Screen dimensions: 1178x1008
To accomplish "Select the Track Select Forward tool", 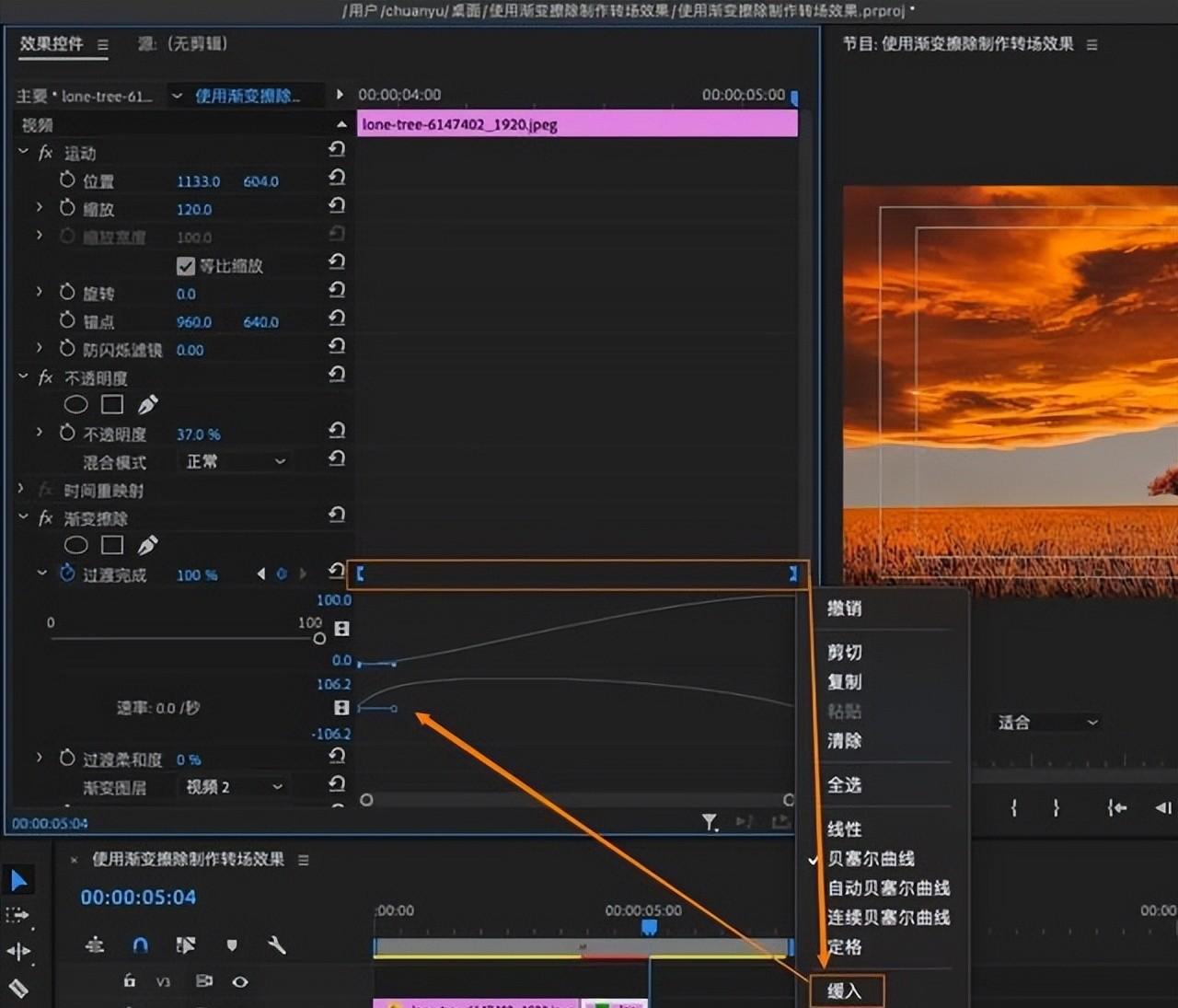I will tap(17, 915).
